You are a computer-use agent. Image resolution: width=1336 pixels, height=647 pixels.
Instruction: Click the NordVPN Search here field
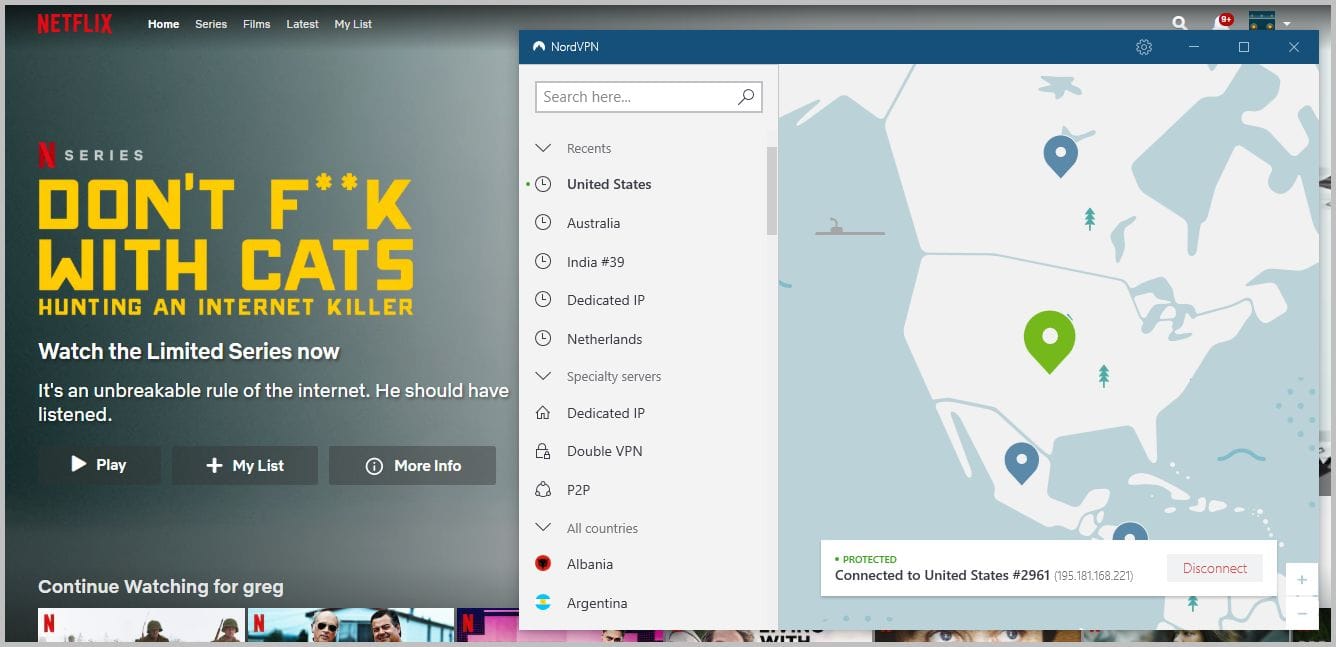(x=649, y=97)
